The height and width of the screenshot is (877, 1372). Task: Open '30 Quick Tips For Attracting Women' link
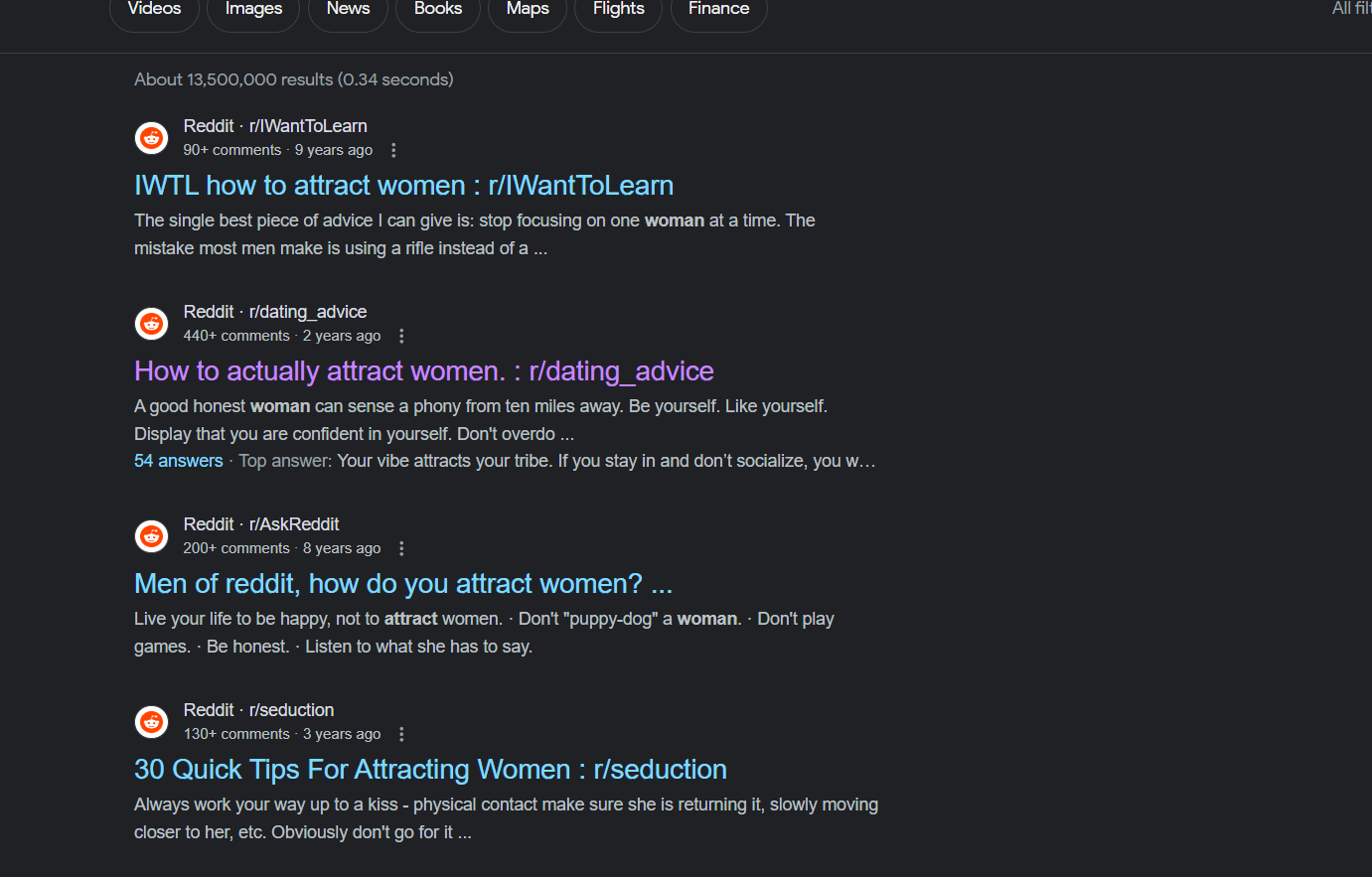(430, 770)
